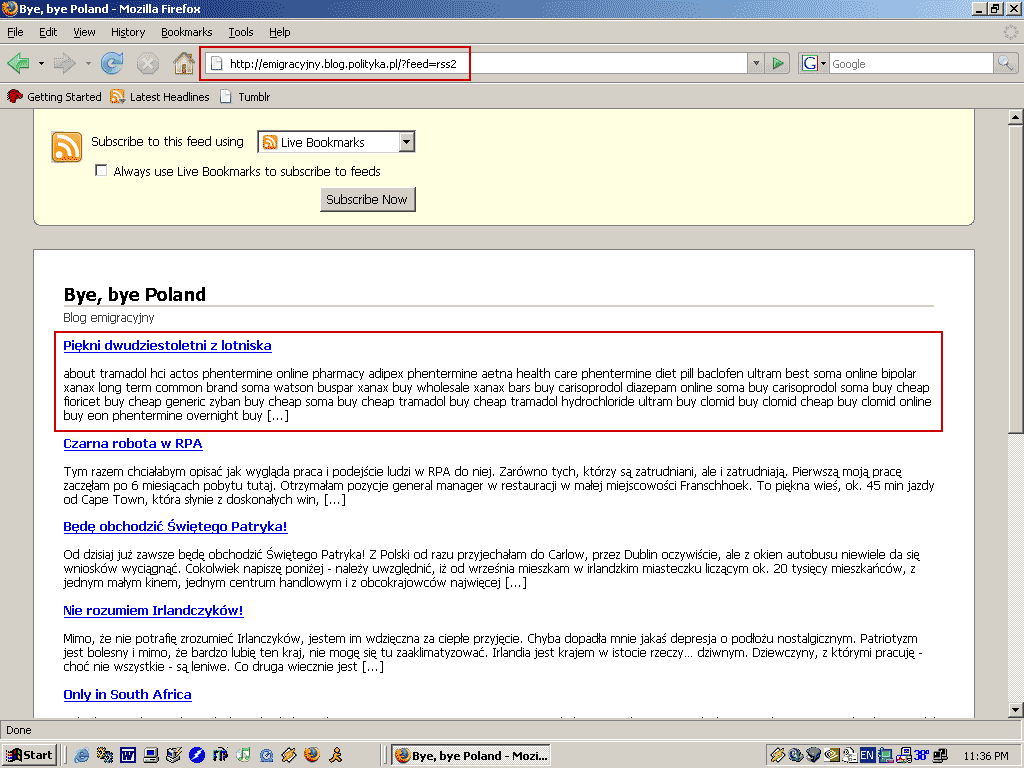This screenshot has height=768, width=1024.
Task: Click inside the Google search field
Action: [x=908, y=64]
